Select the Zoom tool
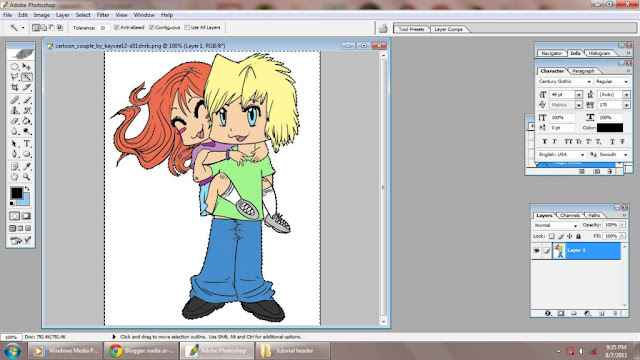640x360 pixels. click(x=27, y=177)
